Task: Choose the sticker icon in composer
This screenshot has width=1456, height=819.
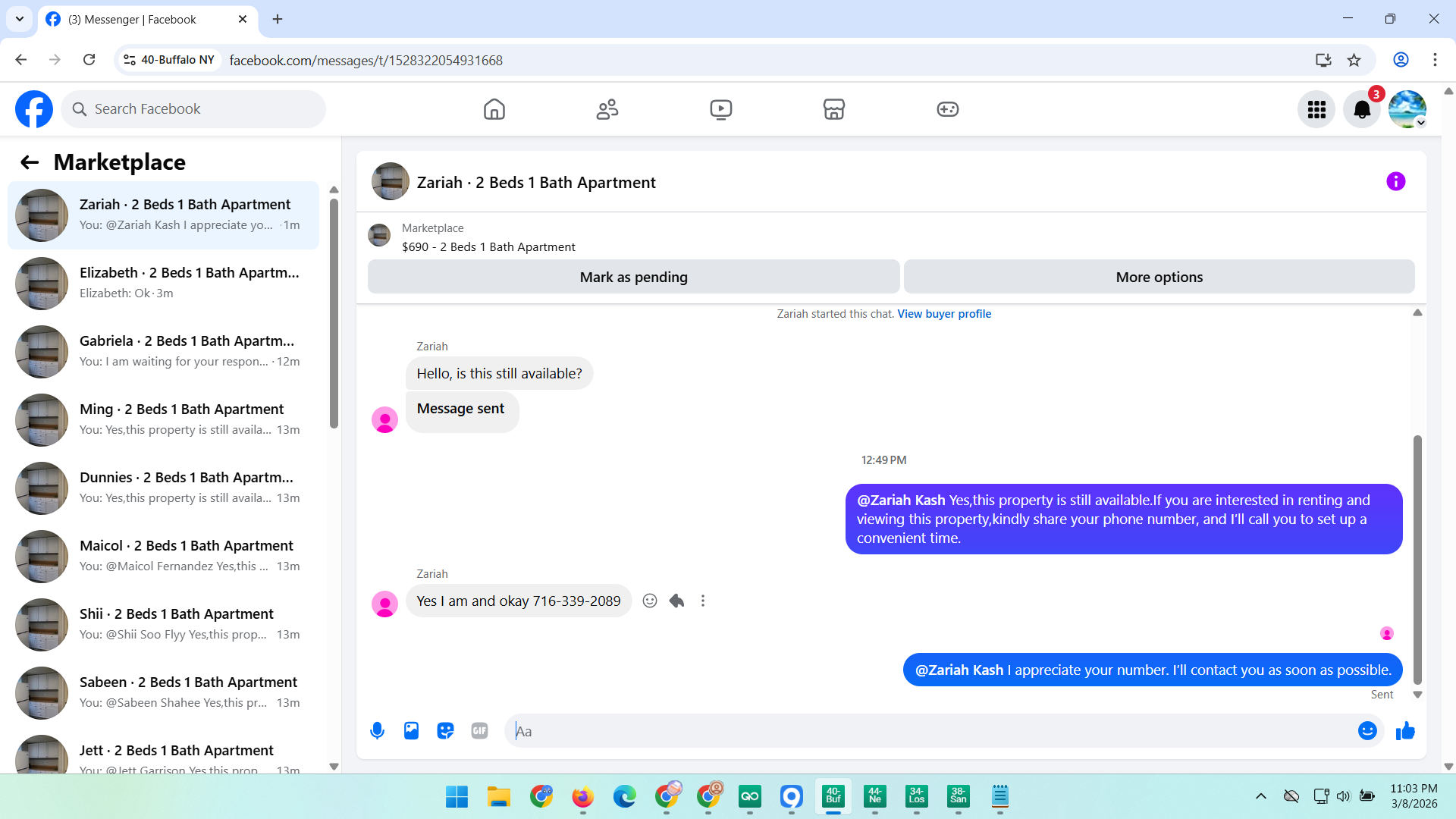Action: tap(445, 730)
